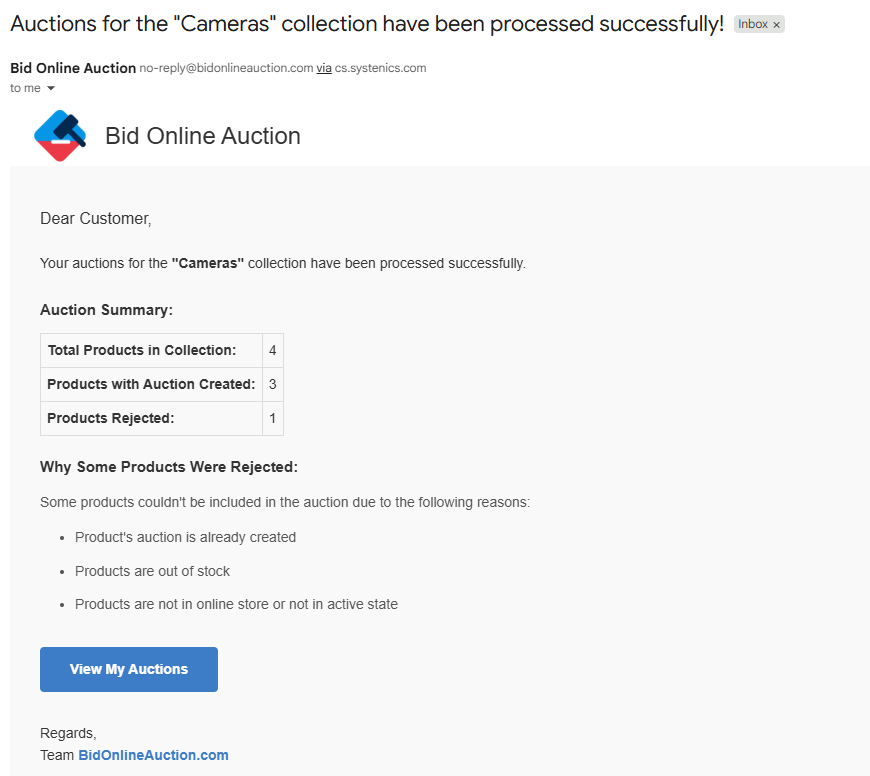The image size is (870, 776).
Task: Click the Products with Auction Created cell
Action: click(x=151, y=384)
